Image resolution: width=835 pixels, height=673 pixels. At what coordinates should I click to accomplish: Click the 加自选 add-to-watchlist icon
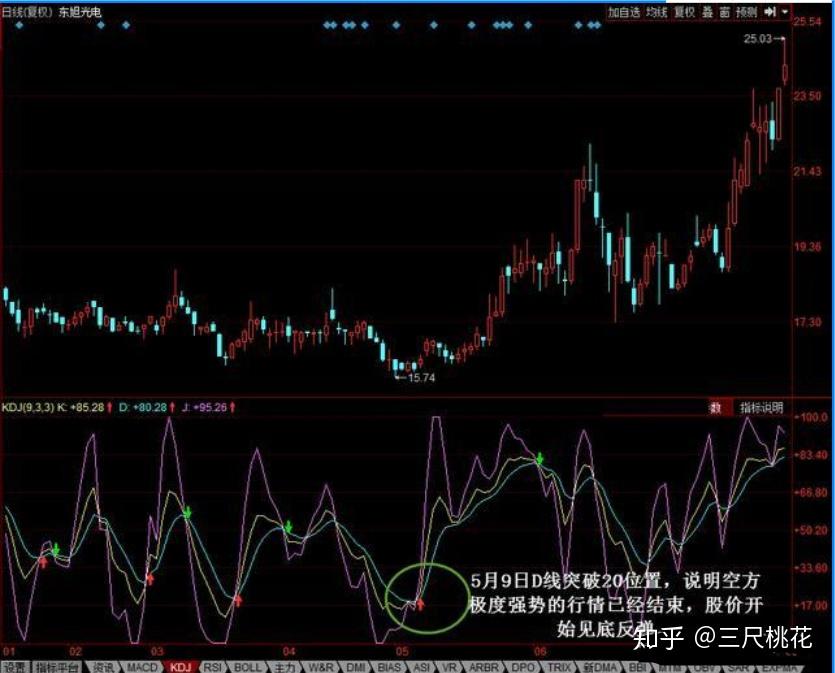coord(623,12)
